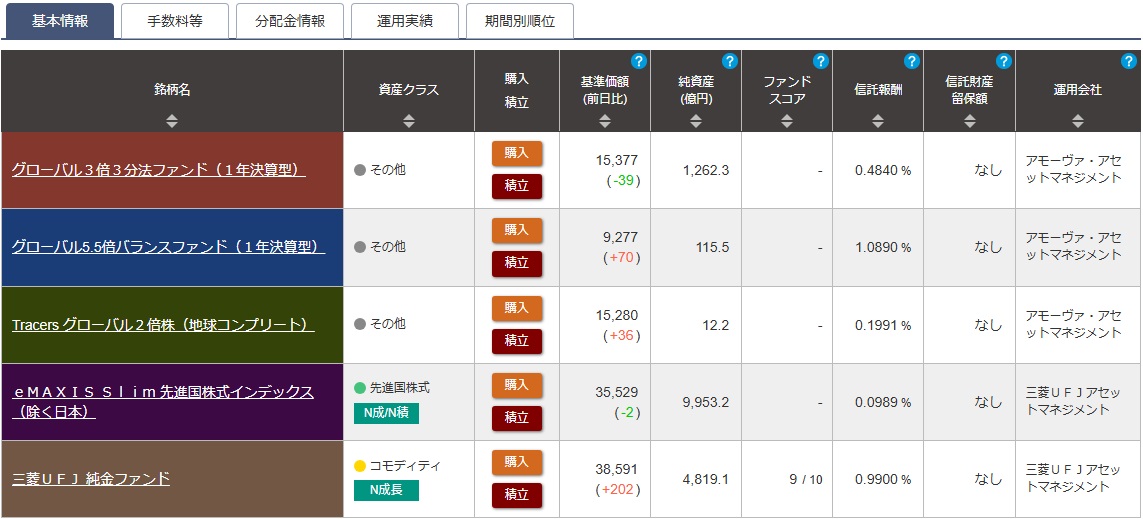Sort table by 資産クラス arrows

(408, 121)
